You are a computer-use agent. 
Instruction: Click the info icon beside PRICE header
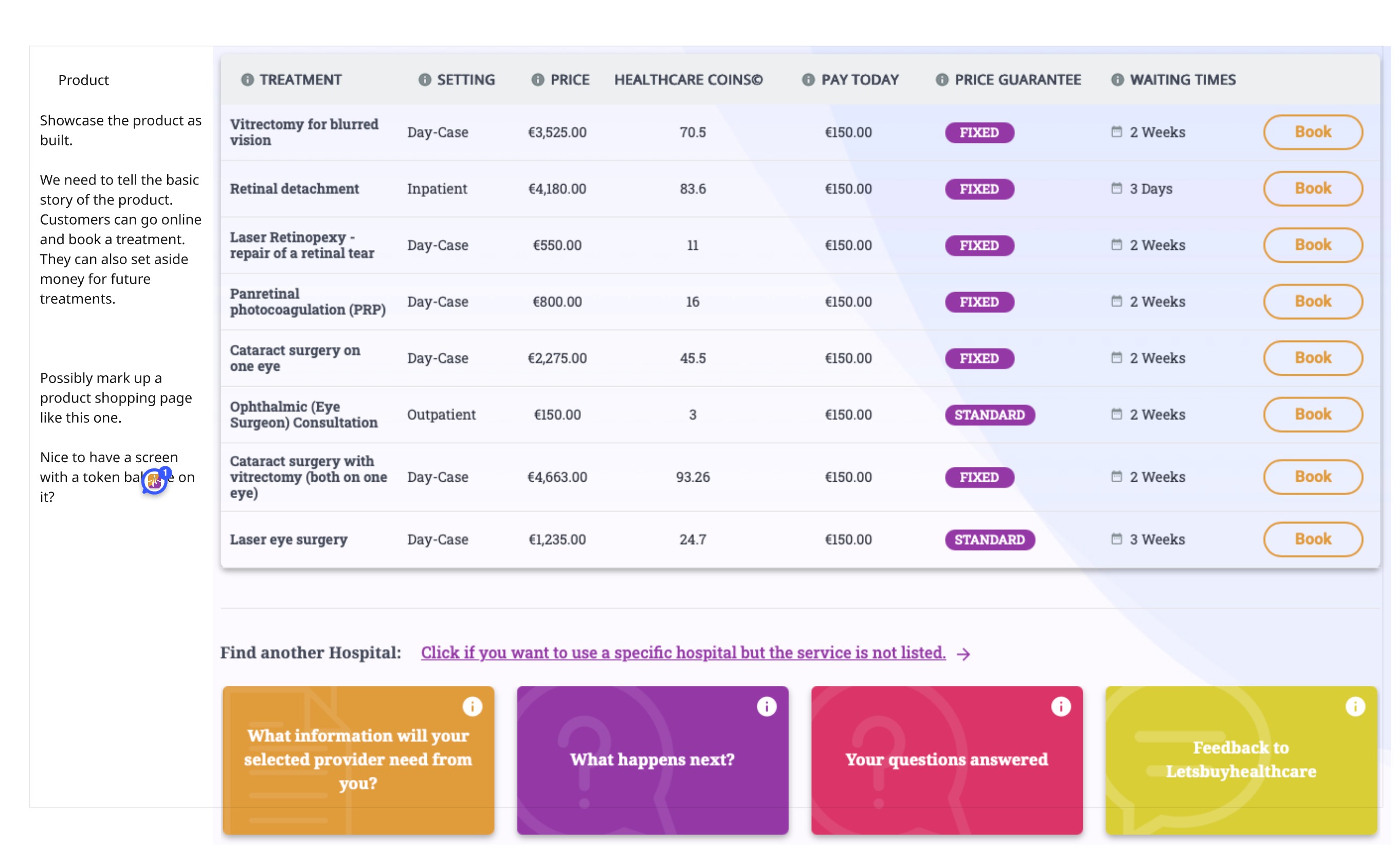537,80
